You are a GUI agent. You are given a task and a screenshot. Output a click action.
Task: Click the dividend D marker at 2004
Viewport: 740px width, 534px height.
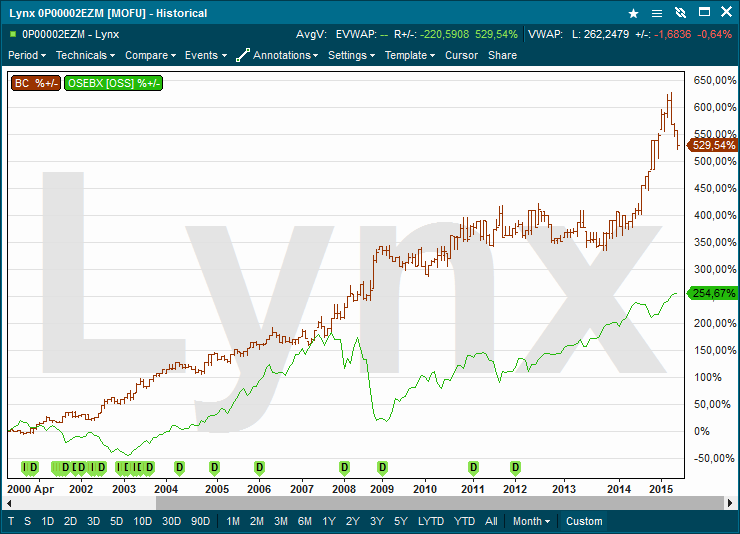pyautogui.click(x=179, y=468)
